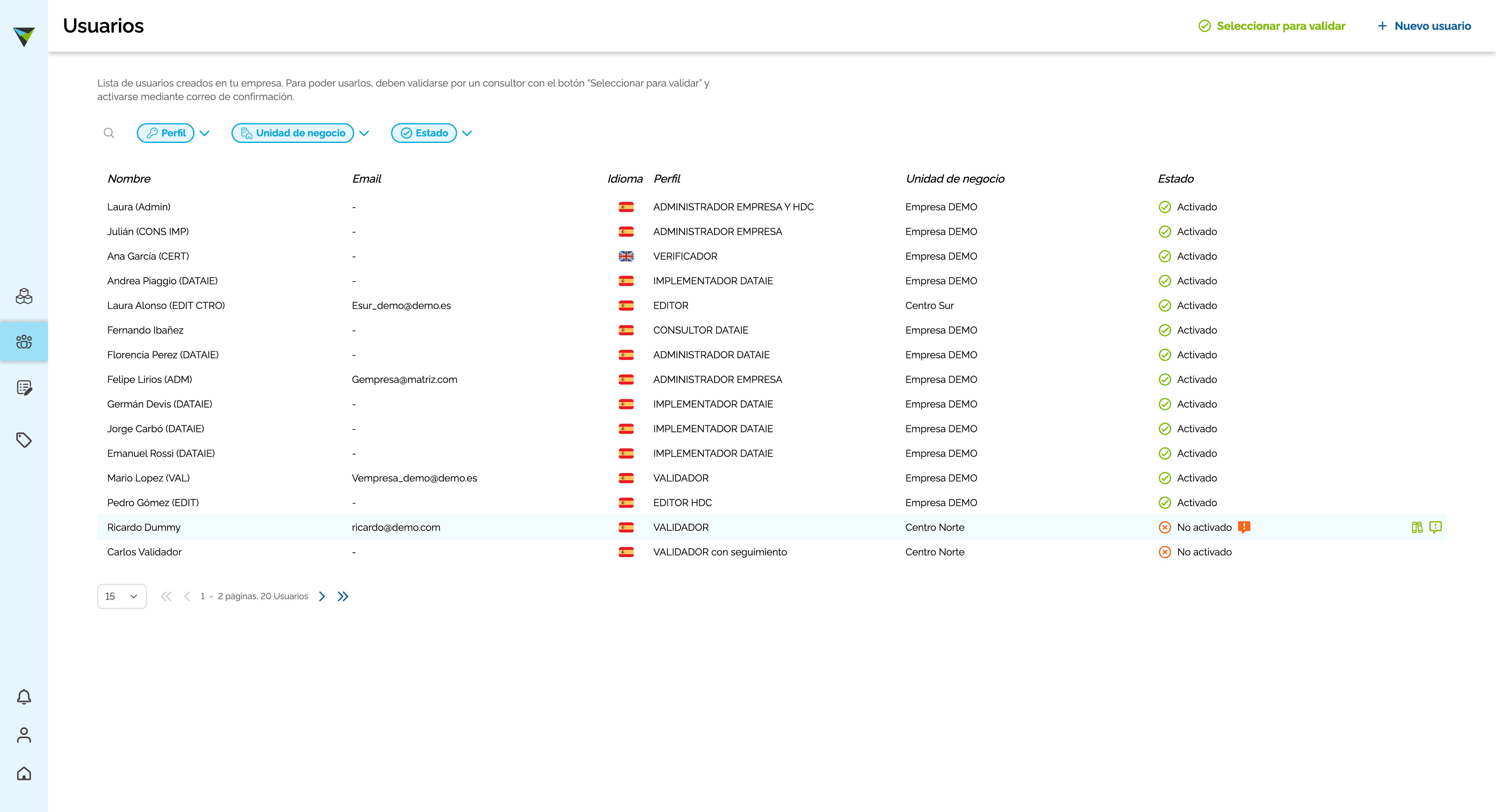Click Seleccionar para validar
Screen dimensions: 1496x812
[1272, 26]
